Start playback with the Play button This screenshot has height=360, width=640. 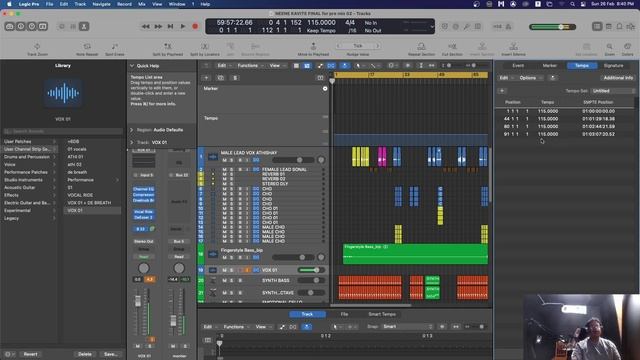183,27
